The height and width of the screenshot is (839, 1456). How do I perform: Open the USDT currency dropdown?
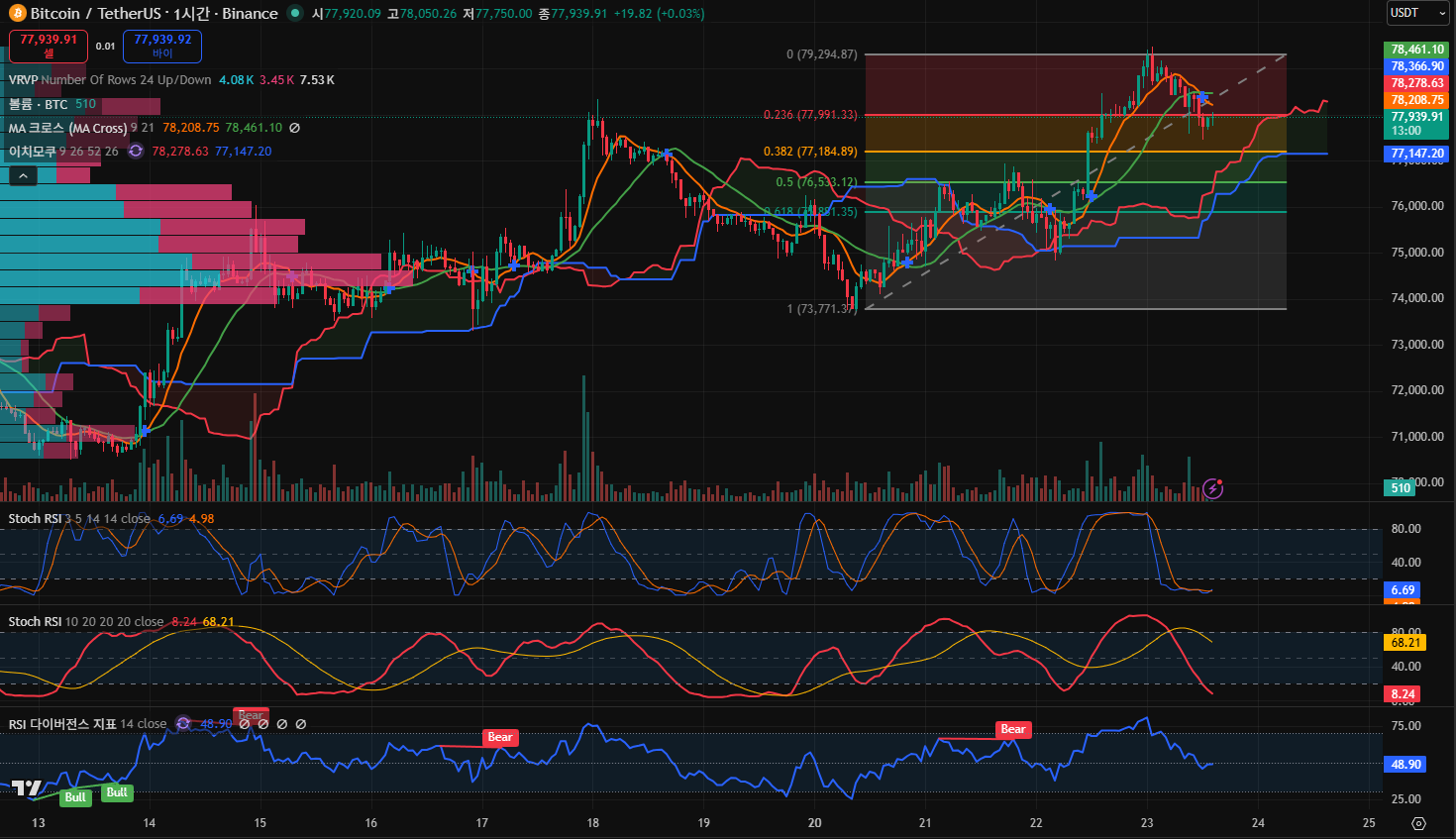coord(1417,13)
